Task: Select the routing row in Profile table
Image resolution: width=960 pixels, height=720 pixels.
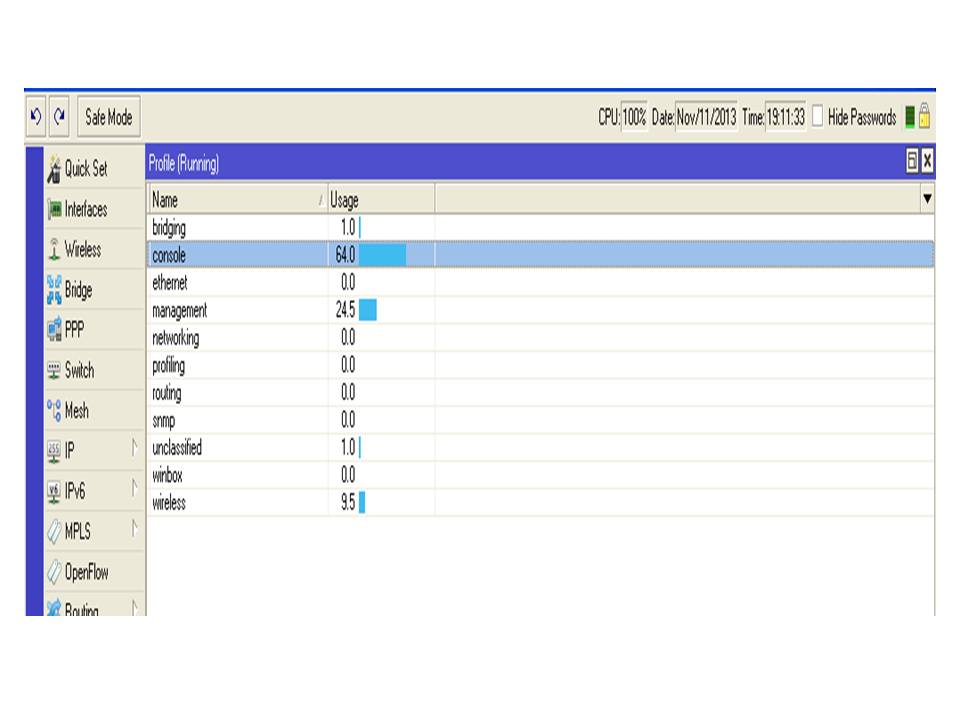Action: tap(541, 392)
